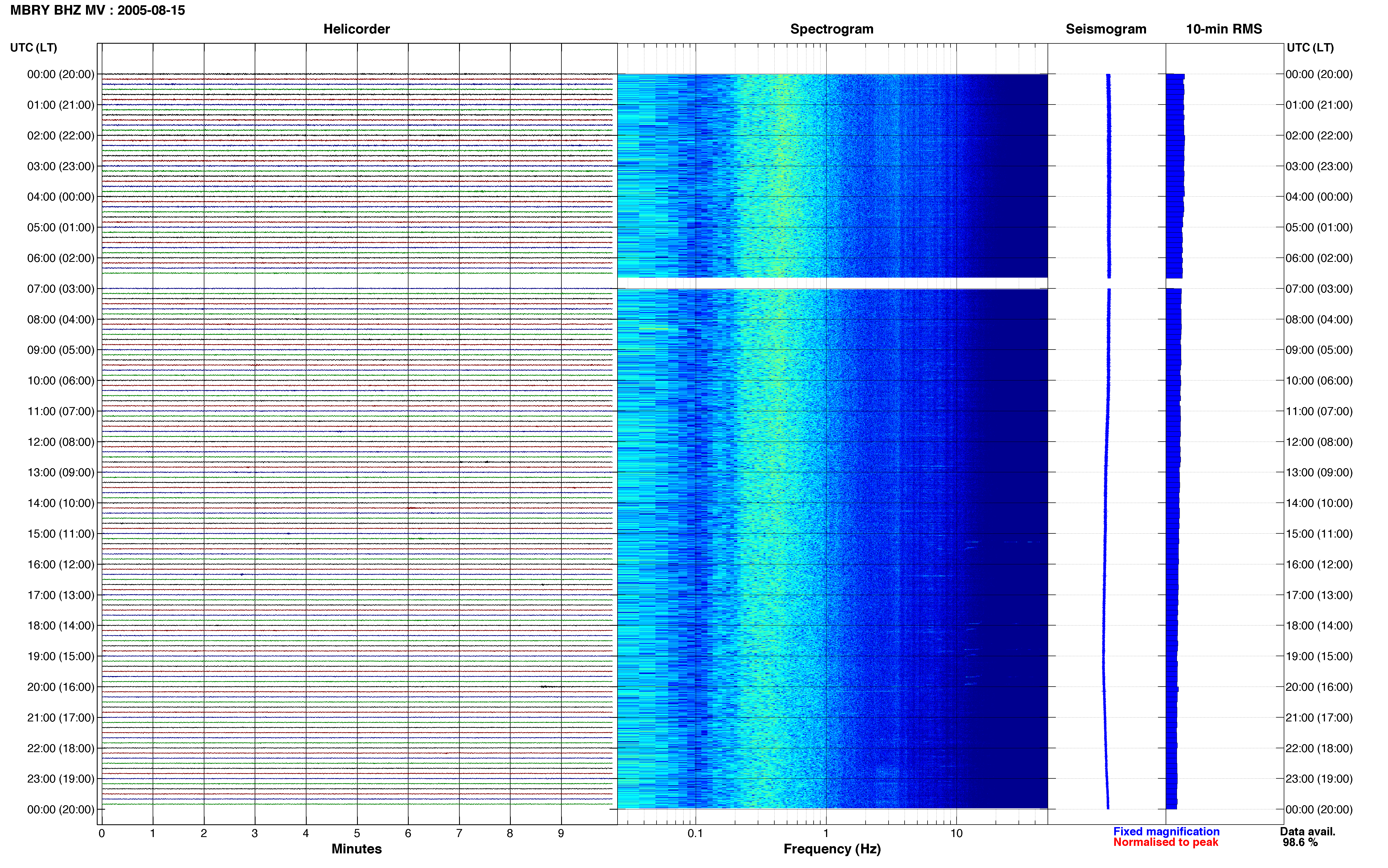Select the left-axis 17:00 (13:00) time label

(61, 595)
